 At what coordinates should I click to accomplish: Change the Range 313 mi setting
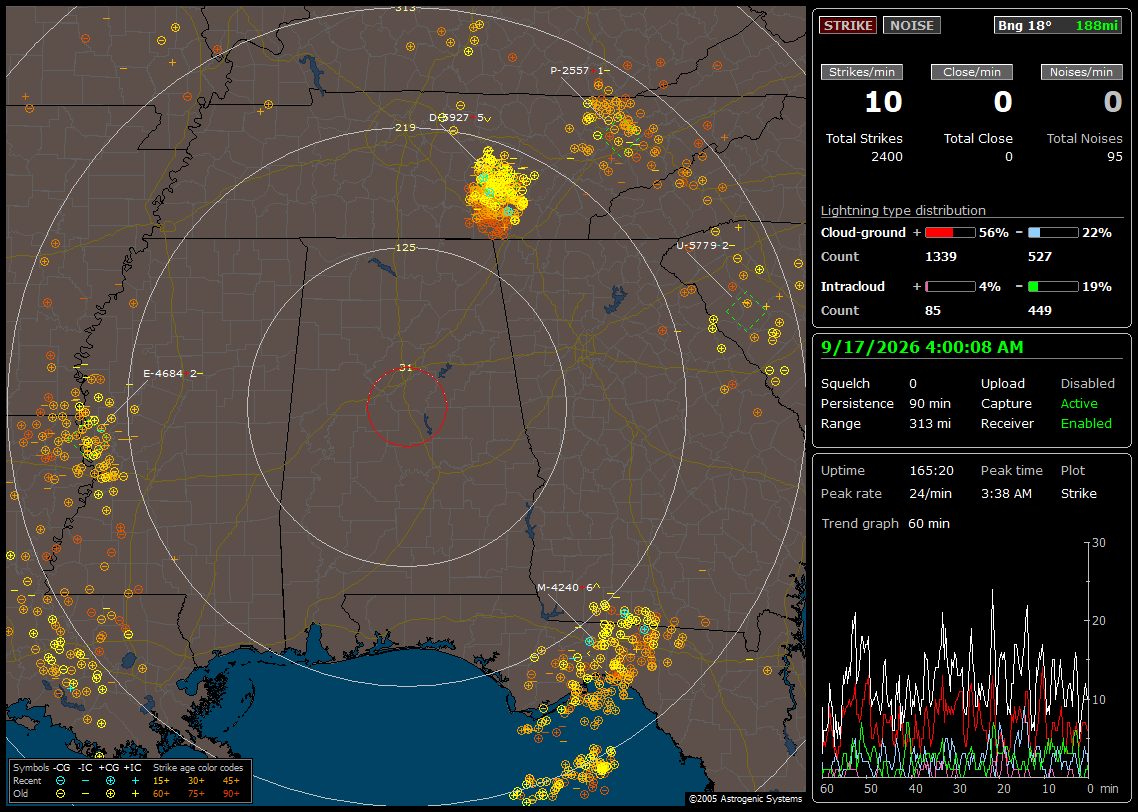930,423
